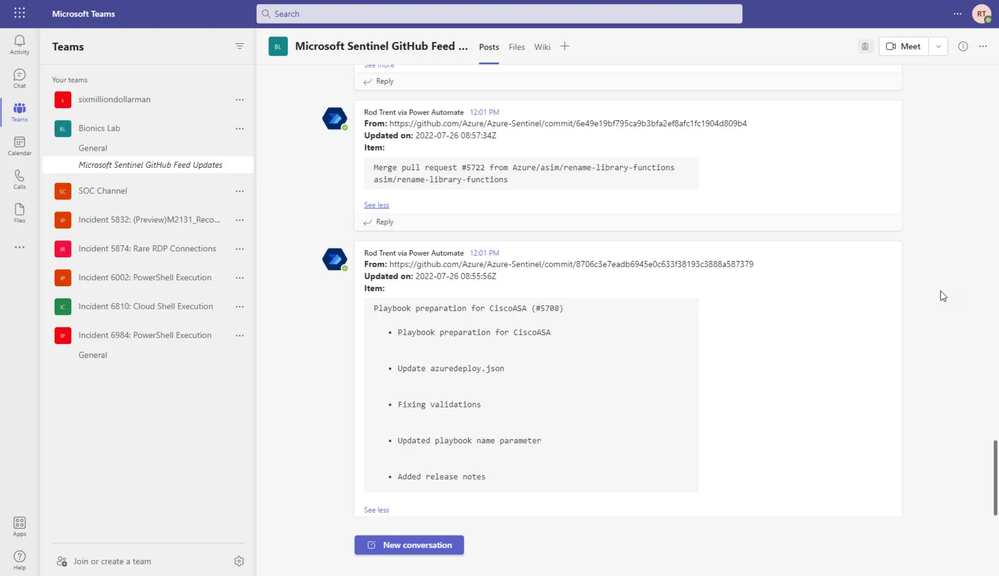999x576 pixels.
Task: Click the 12:01 PM timestamp on CiscoASA post
Action: (484, 253)
